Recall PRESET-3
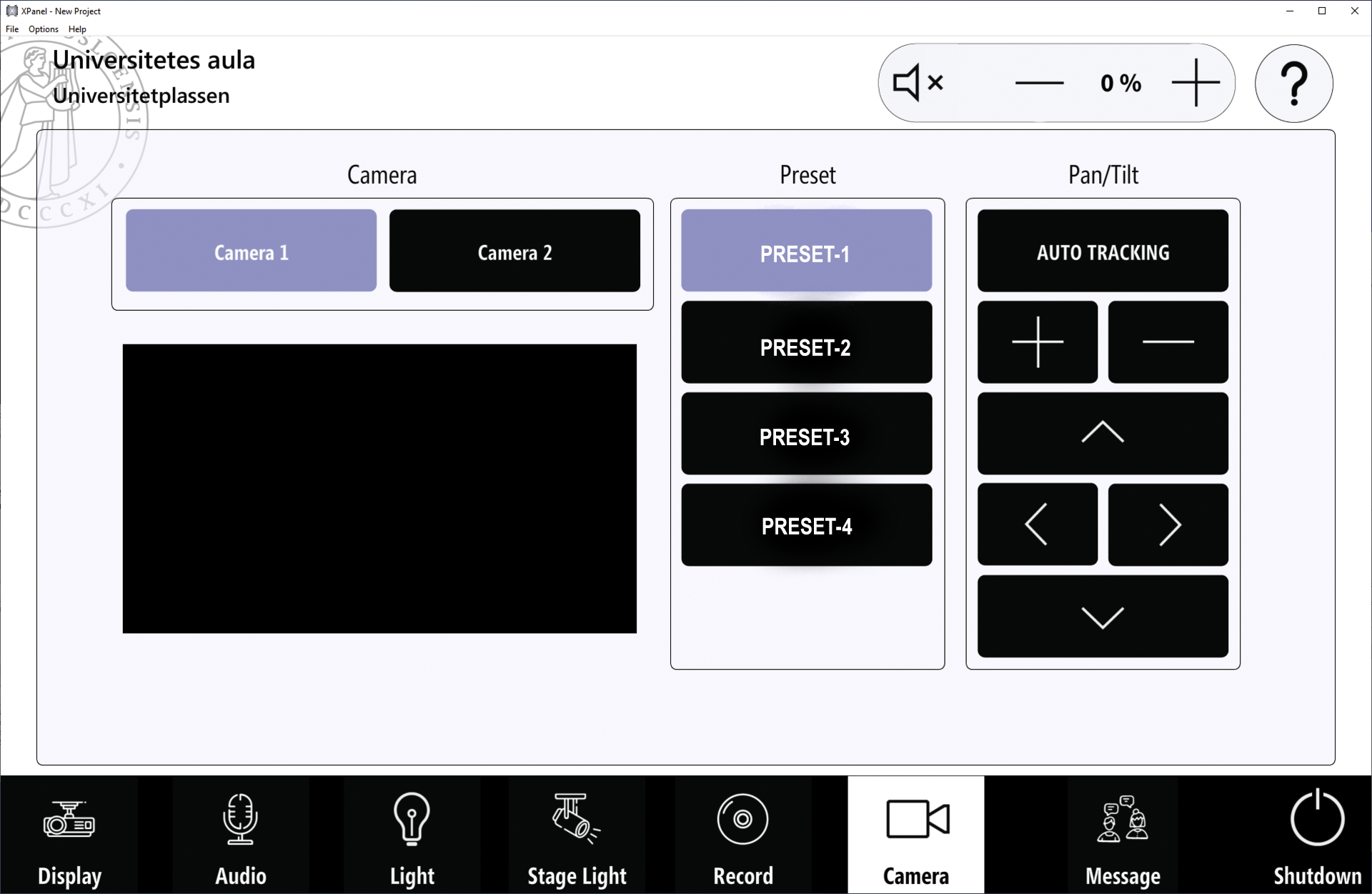Viewport: 1372px width, 894px height. (x=807, y=433)
